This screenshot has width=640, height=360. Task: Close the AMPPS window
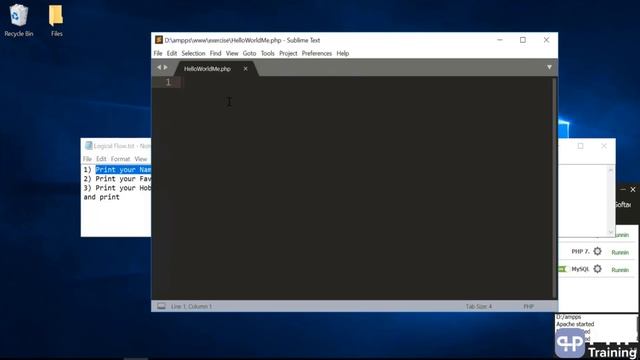(x=633, y=190)
